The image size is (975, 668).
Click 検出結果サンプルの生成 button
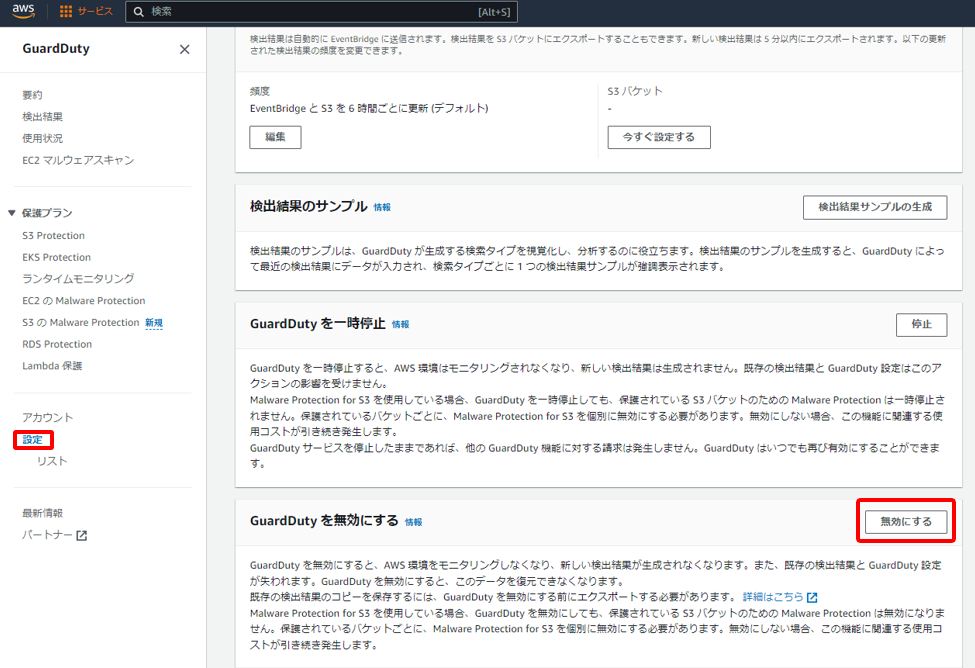pyautogui.click(x=875, y=208)
